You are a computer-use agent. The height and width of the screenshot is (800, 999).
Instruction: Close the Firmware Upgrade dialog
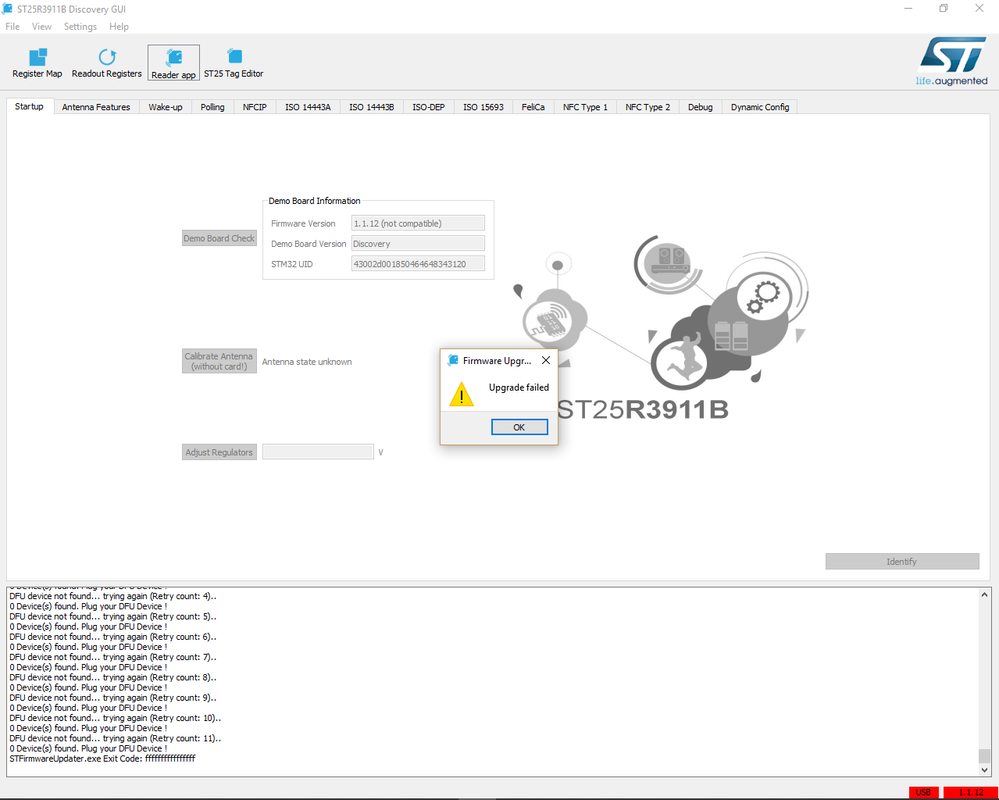coord(545,361)
